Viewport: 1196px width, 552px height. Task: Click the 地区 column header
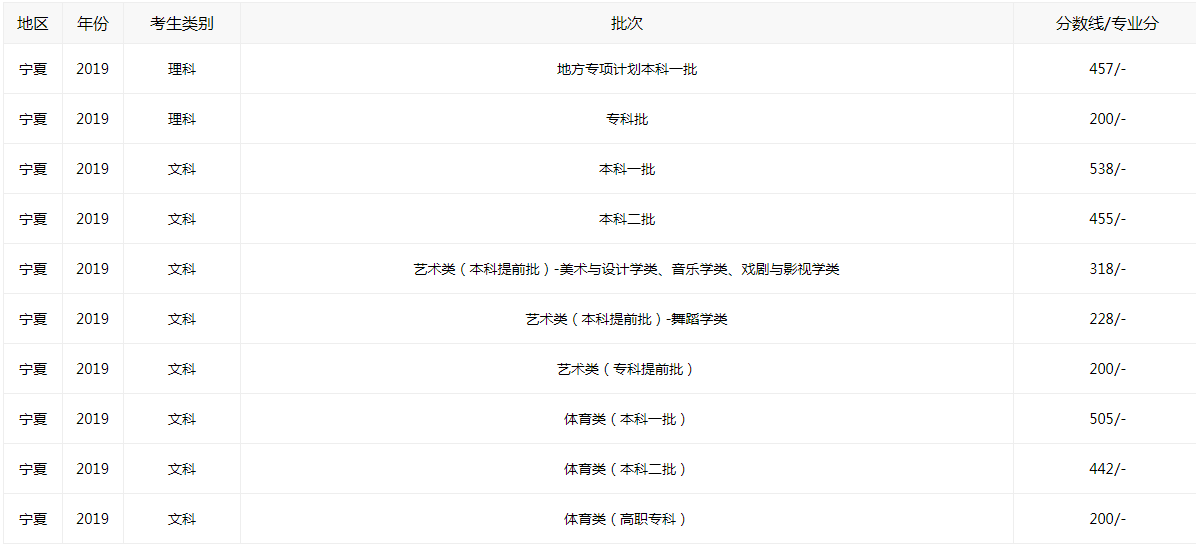coord(33,24)
